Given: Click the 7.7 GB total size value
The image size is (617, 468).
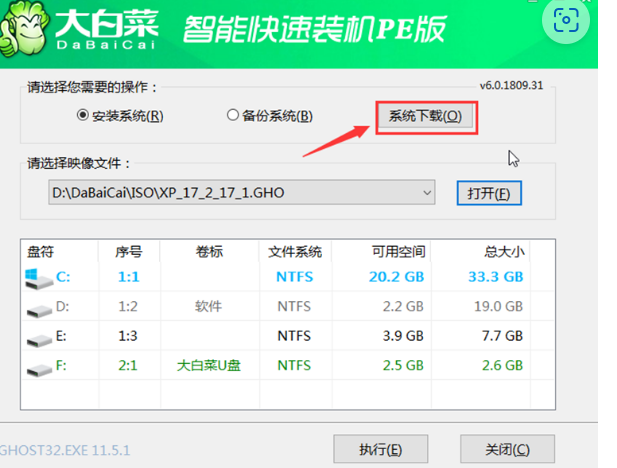Looking at the screenshot, I should [502, 336].
